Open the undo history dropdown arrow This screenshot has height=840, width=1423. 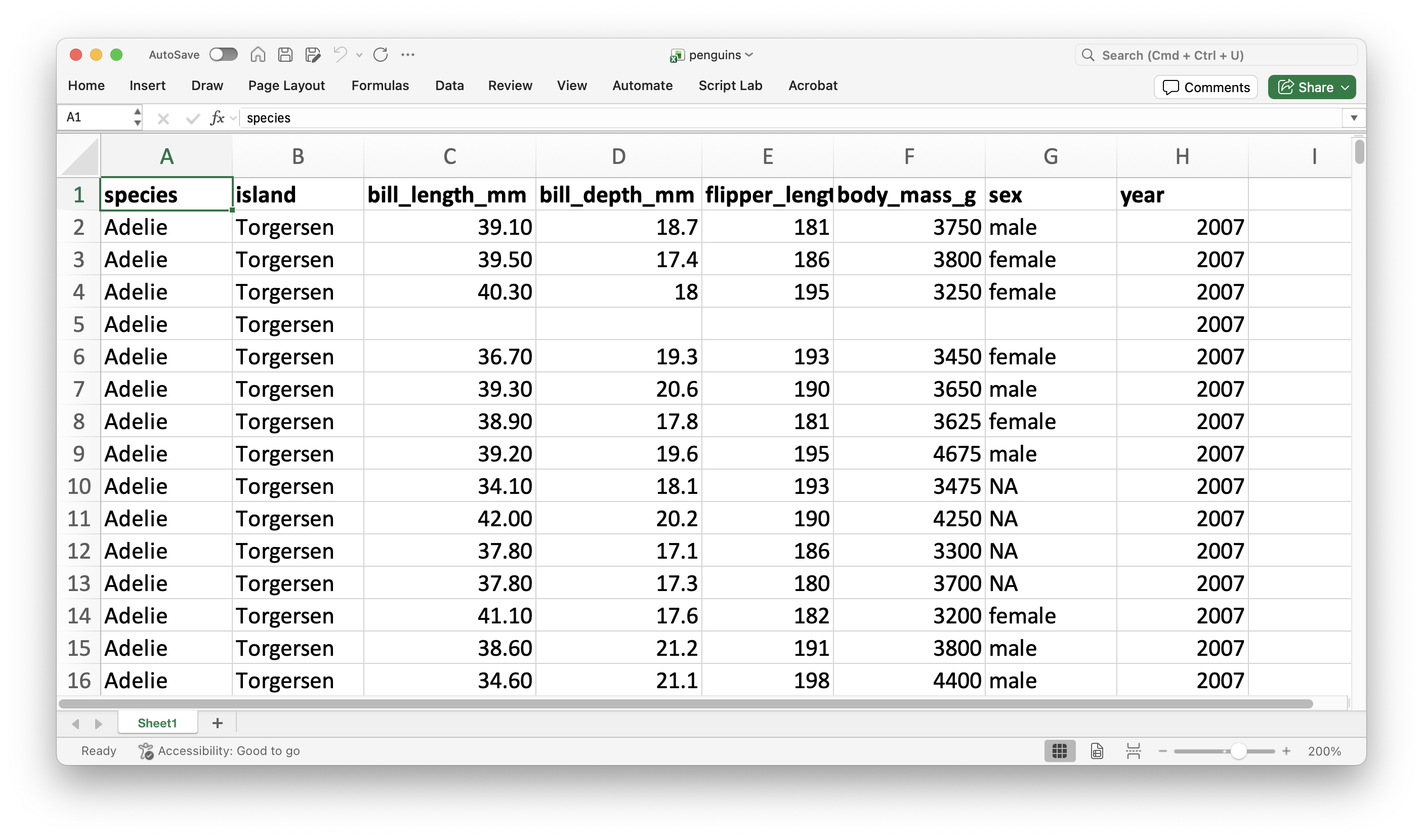point(359,55)
